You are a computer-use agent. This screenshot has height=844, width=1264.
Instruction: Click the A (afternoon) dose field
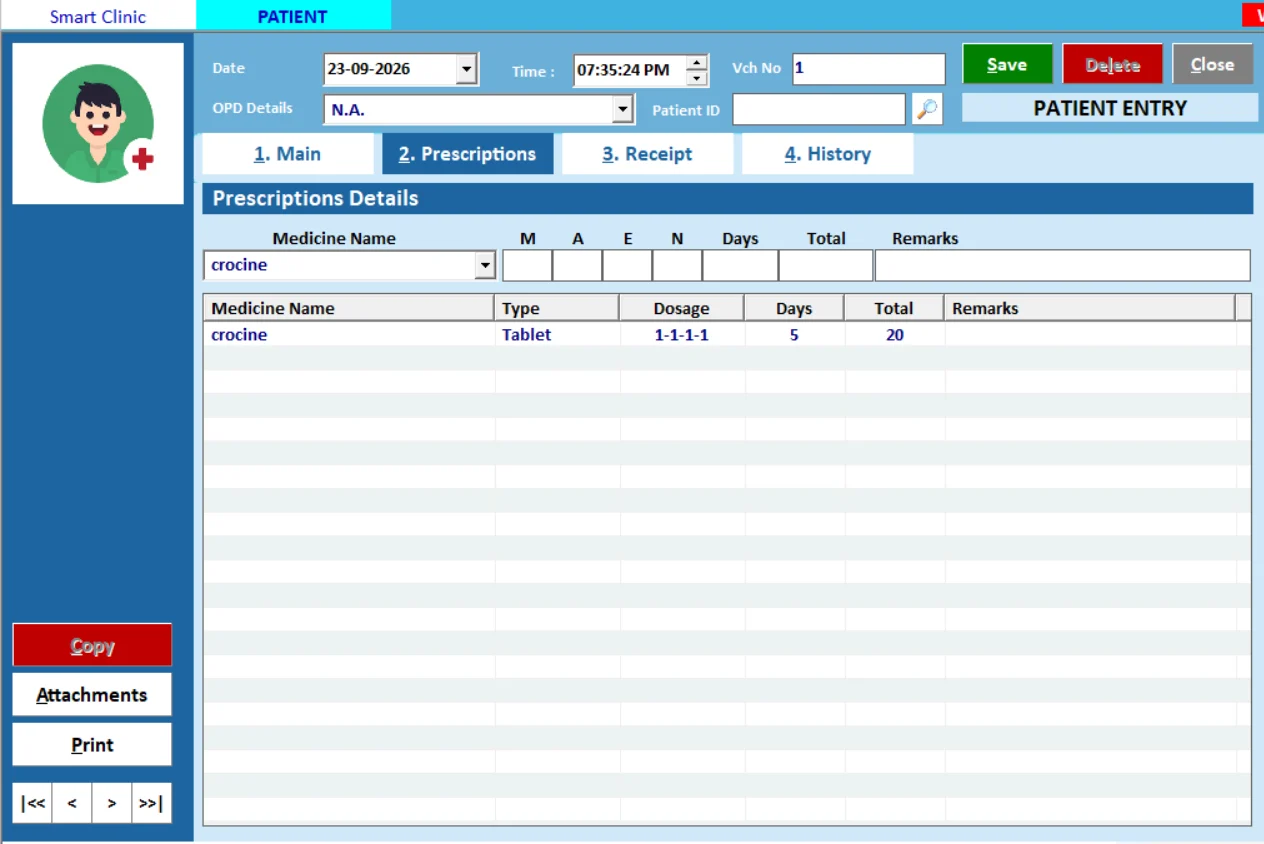[577, 265]
